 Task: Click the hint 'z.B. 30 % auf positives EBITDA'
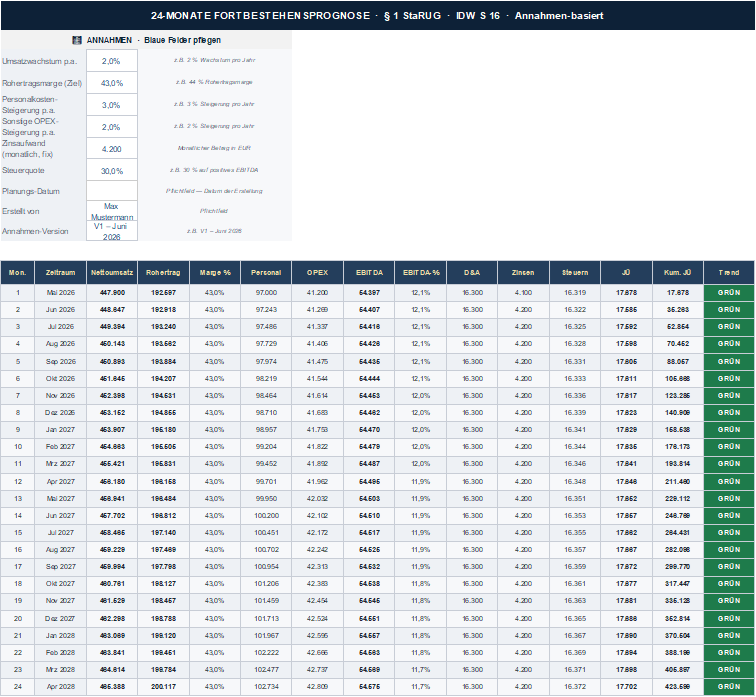coord(214,170)
